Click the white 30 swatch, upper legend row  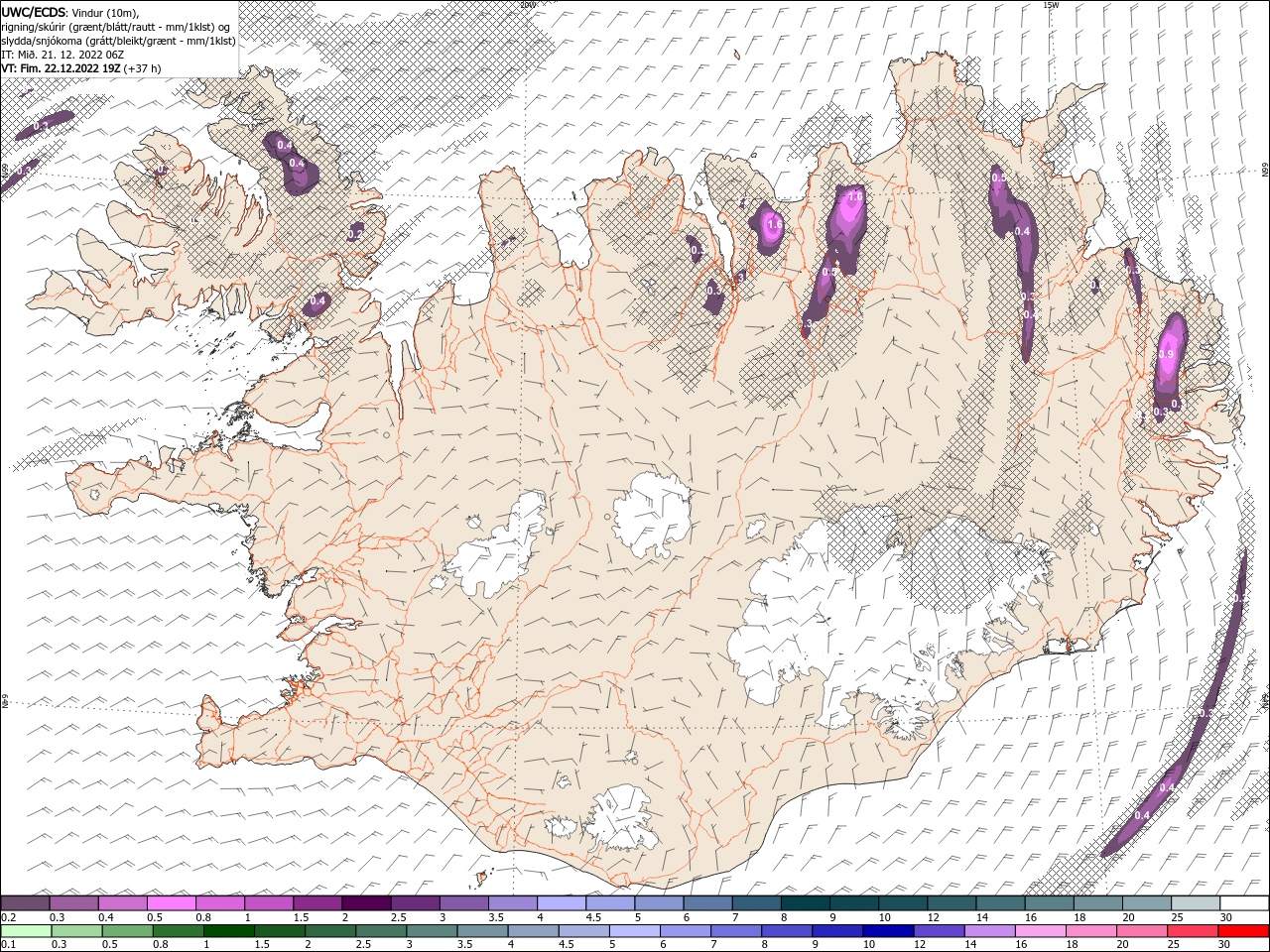(x=1244, y=902)
